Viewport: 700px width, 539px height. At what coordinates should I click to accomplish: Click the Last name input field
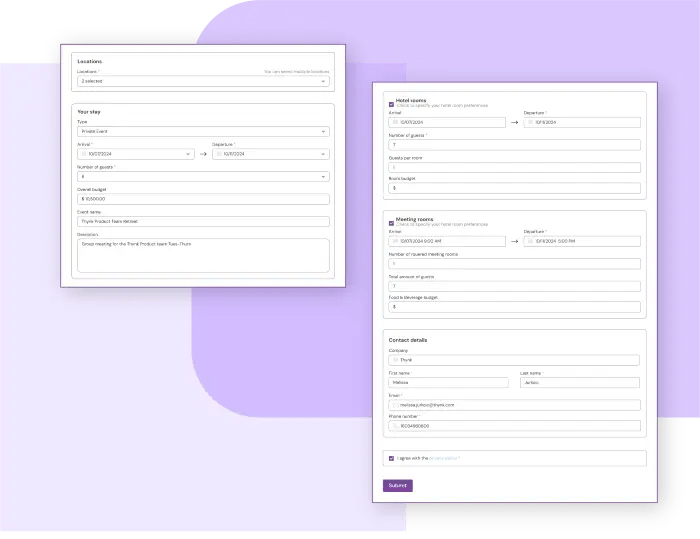pyautogui.click(x=579, y=383)
